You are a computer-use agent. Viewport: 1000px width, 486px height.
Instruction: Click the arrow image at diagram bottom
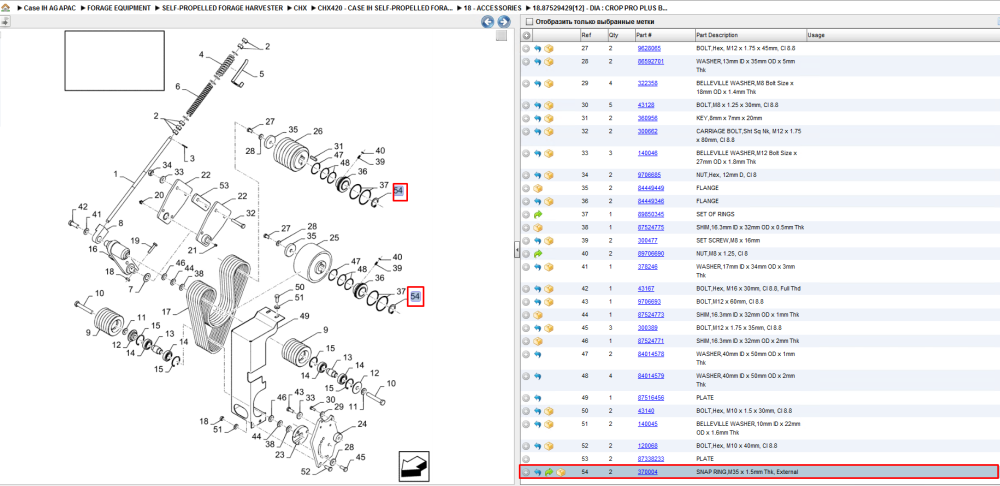(x=413, y=466)
